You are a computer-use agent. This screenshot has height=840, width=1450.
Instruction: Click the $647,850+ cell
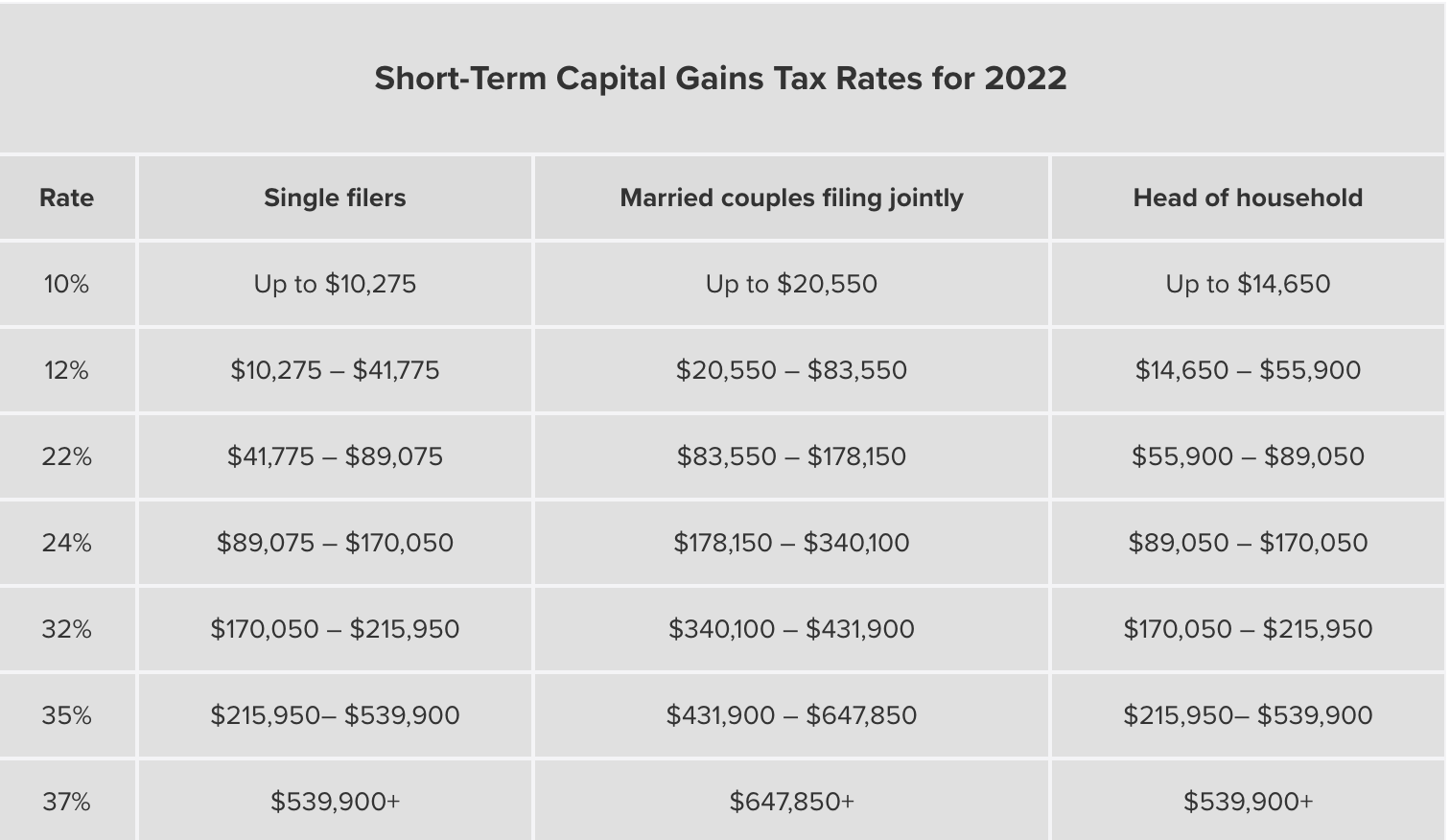pos(791,802)
